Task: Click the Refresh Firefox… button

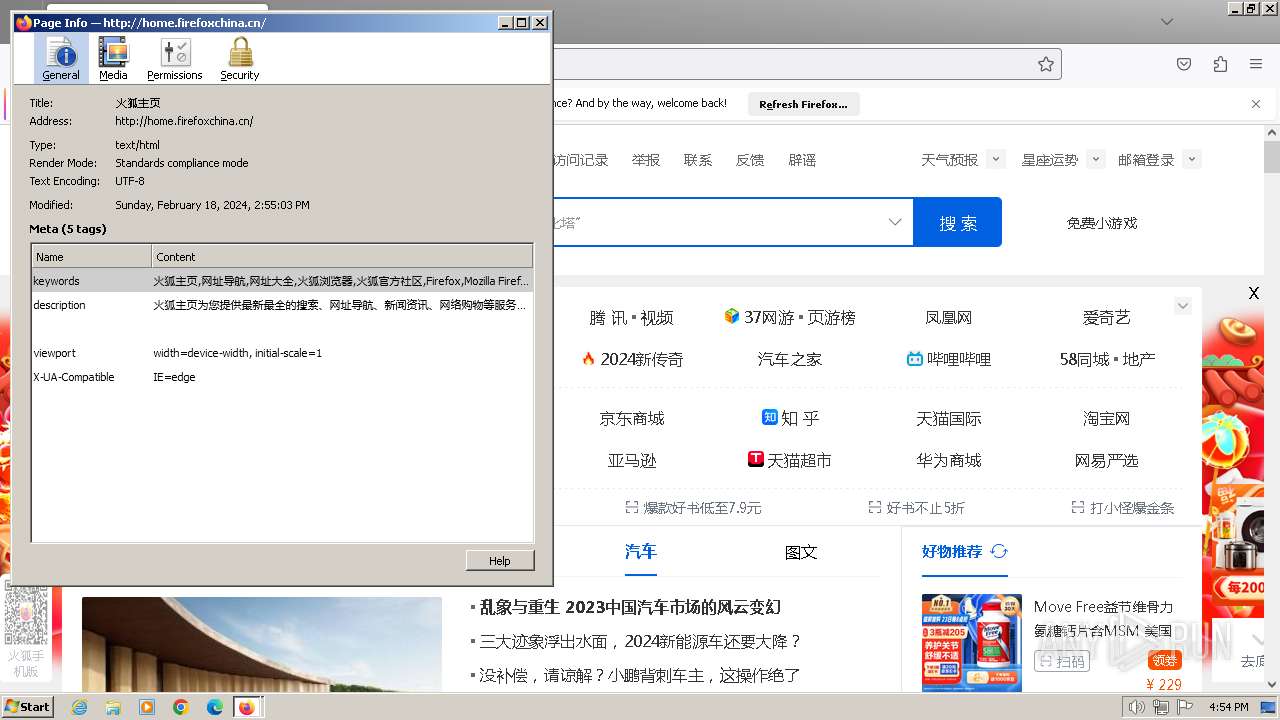Action: 803,104
